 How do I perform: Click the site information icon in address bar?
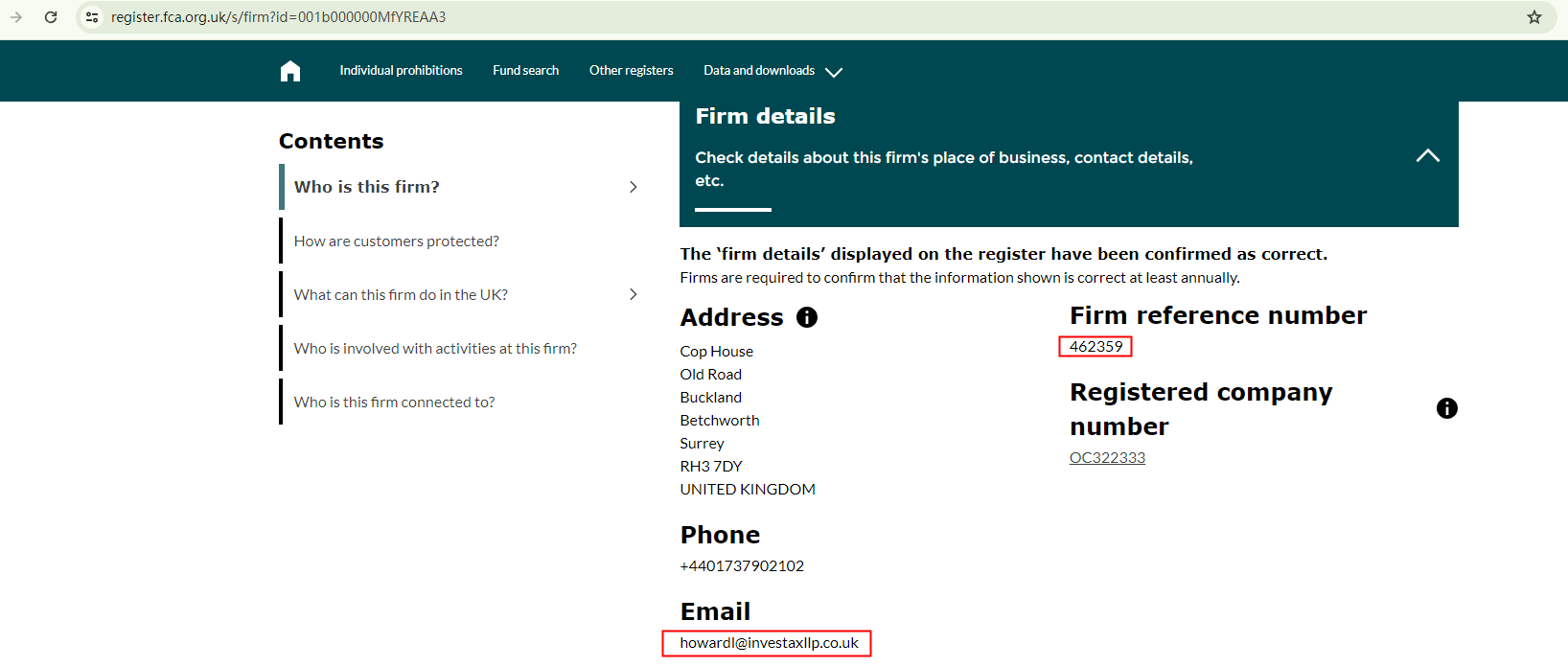tap(92, 17)
